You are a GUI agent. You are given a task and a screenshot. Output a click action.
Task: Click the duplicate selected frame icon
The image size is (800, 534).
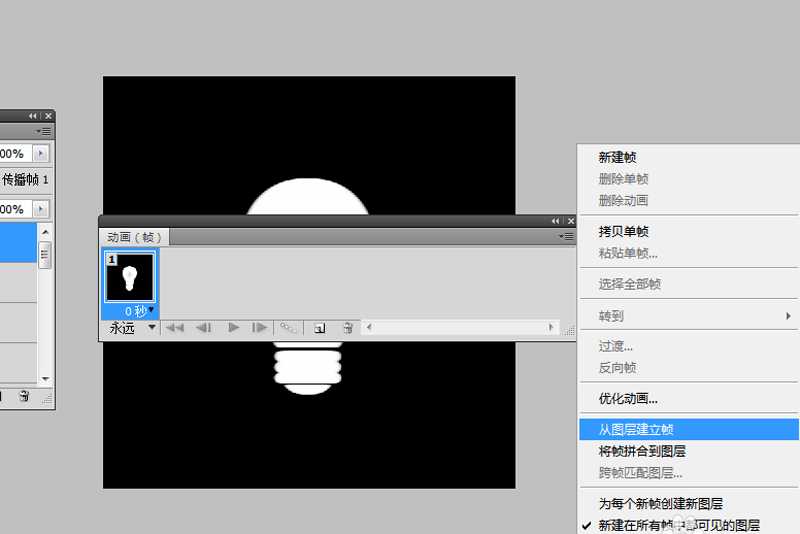(319, 327)
